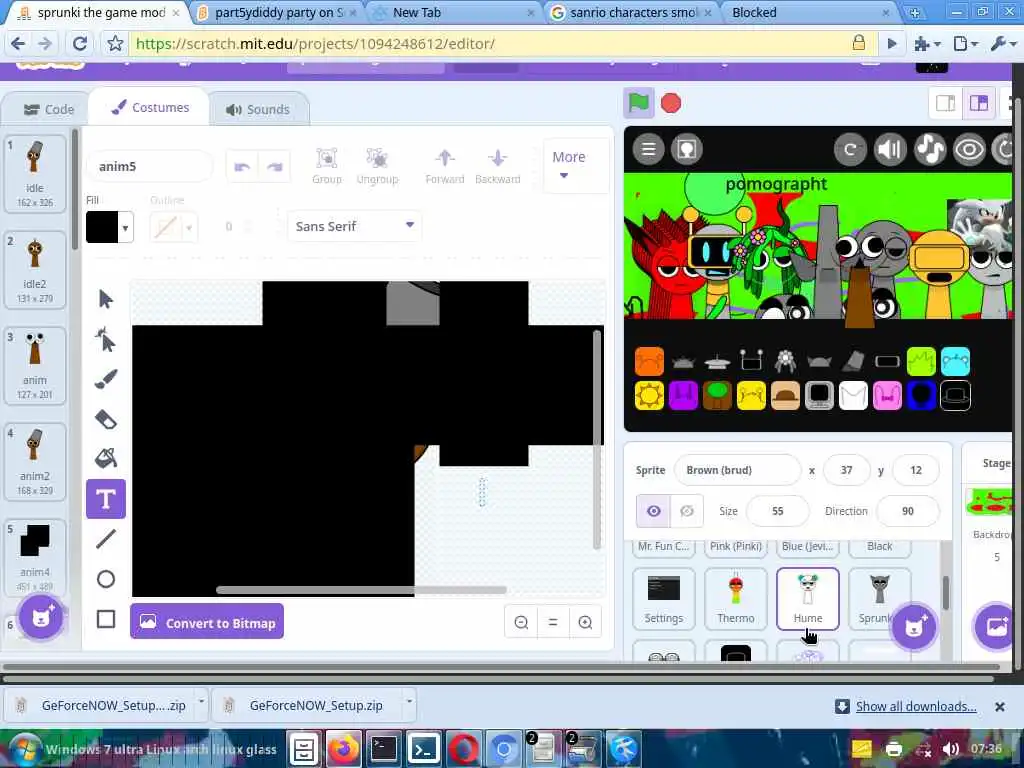The height and width of the screenshot is (768, 1024).
Task: Open the browser wrench settings menu
Action: (1002, 44)
